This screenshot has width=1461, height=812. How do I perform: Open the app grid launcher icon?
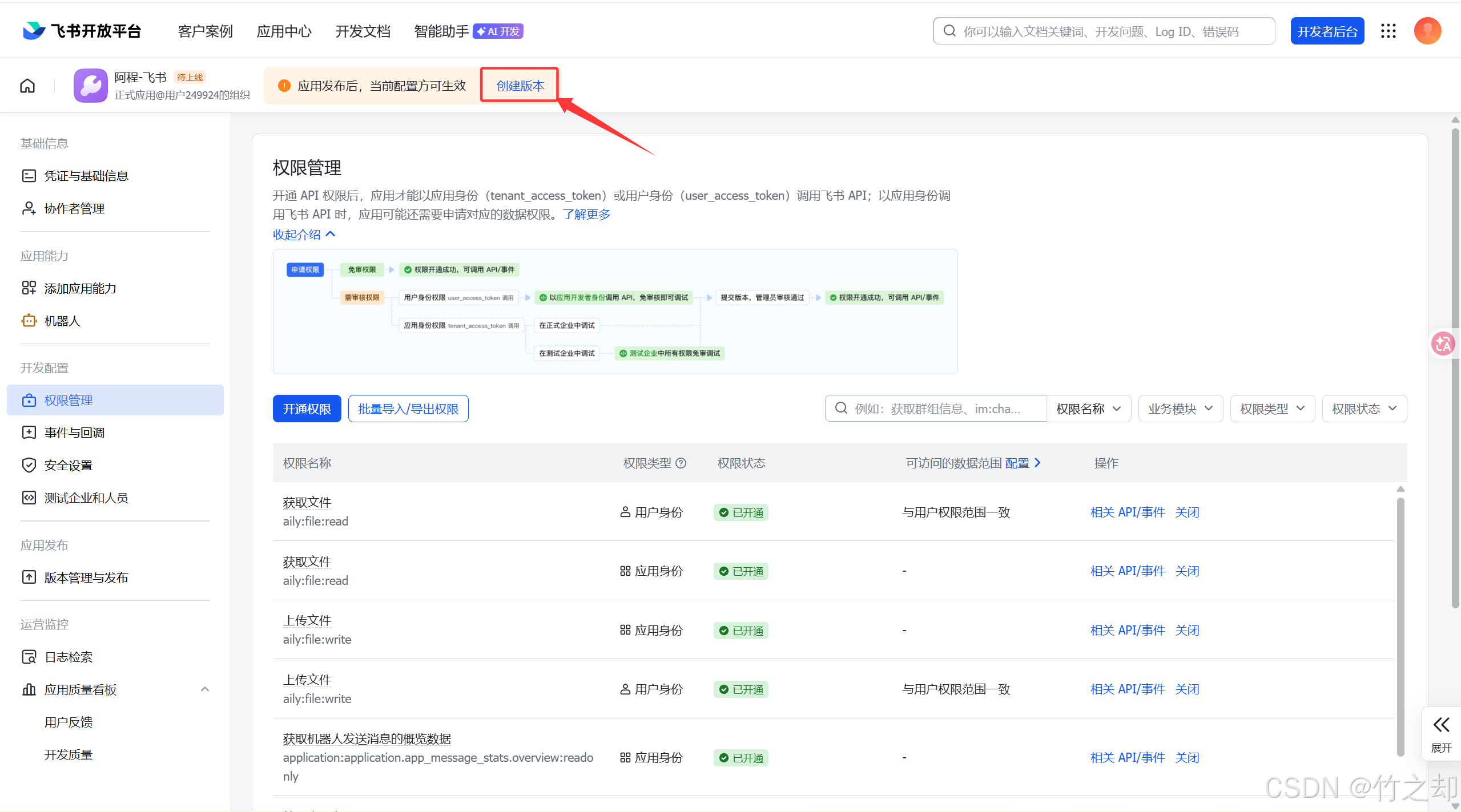click(1388, 31)
